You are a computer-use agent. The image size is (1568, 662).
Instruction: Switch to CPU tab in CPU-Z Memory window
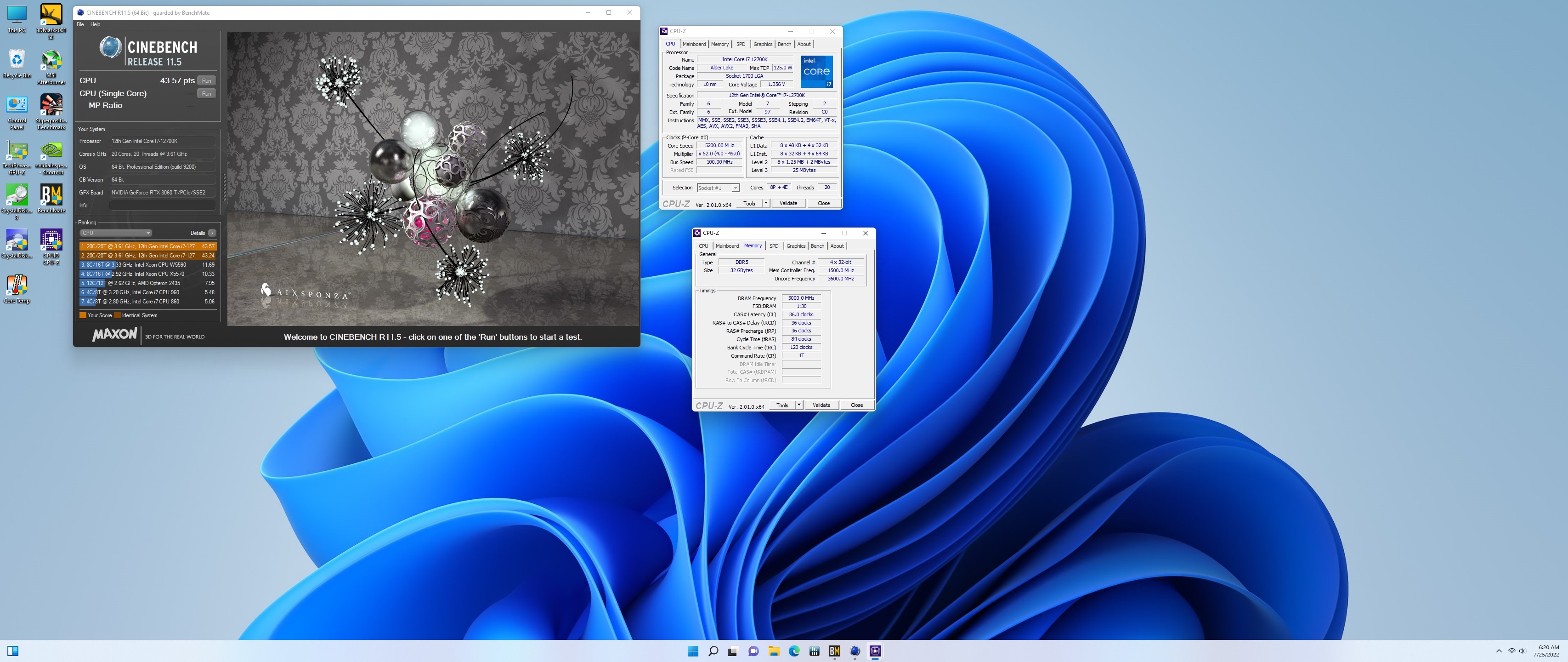point(704,246)
